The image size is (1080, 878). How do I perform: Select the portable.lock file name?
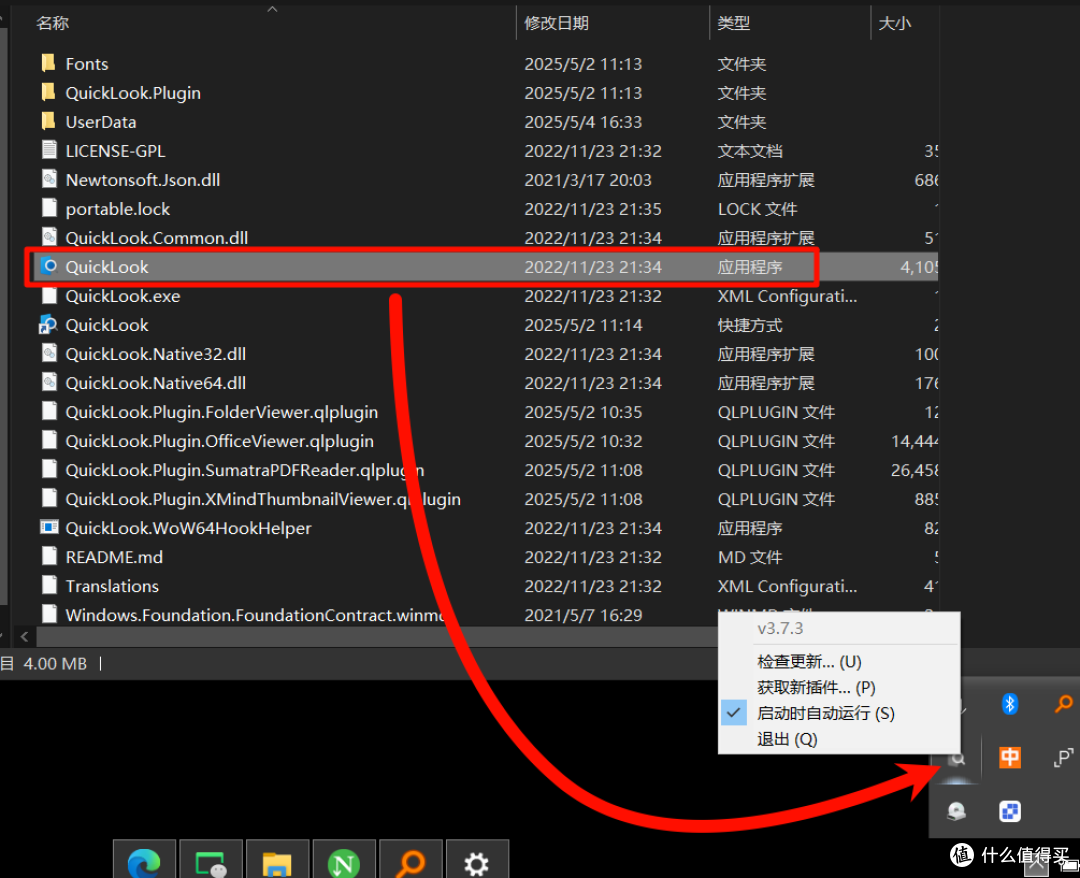pyautogui.click(x=118, y=209)
